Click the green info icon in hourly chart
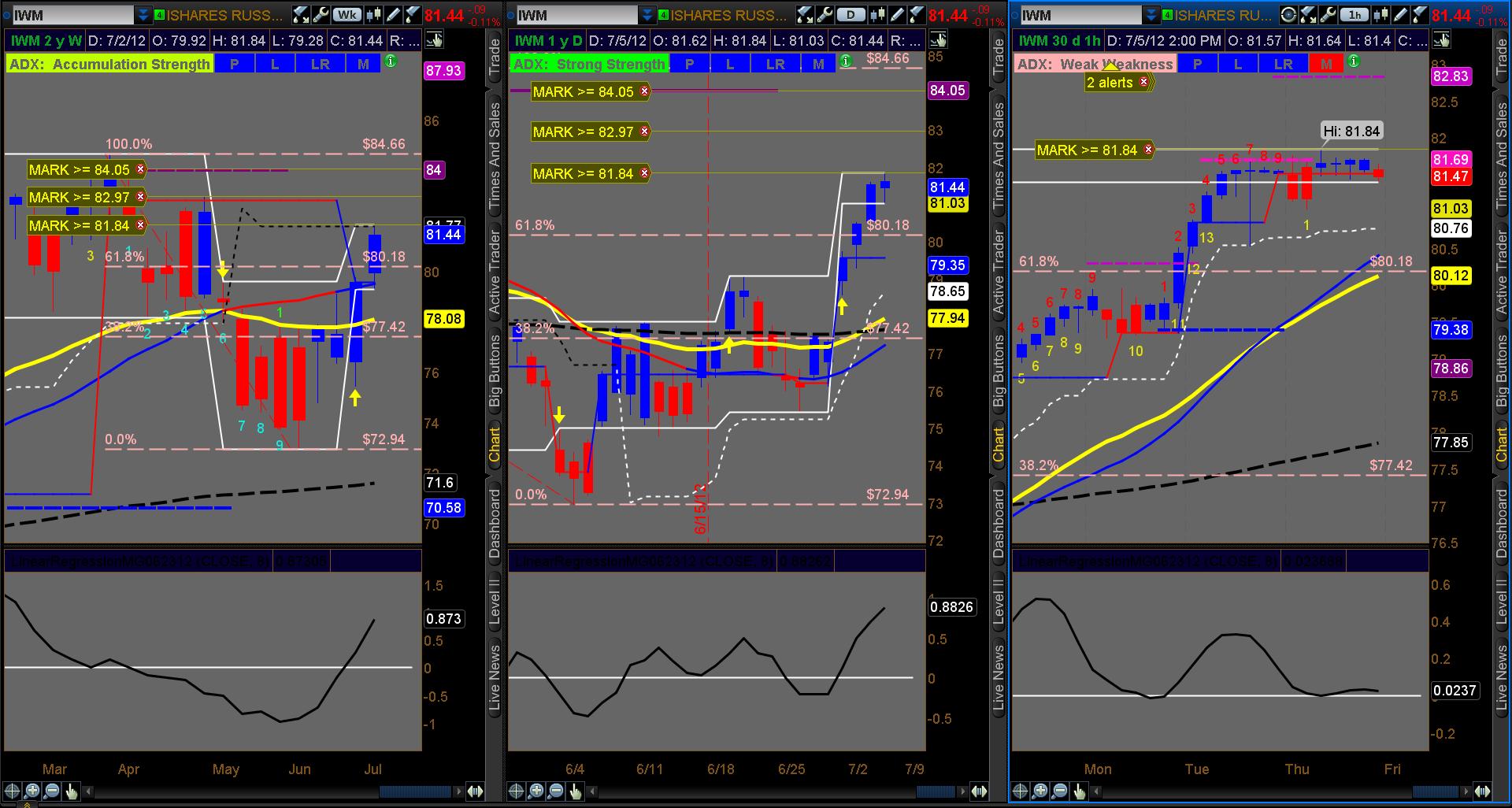 coord(1353,61)
